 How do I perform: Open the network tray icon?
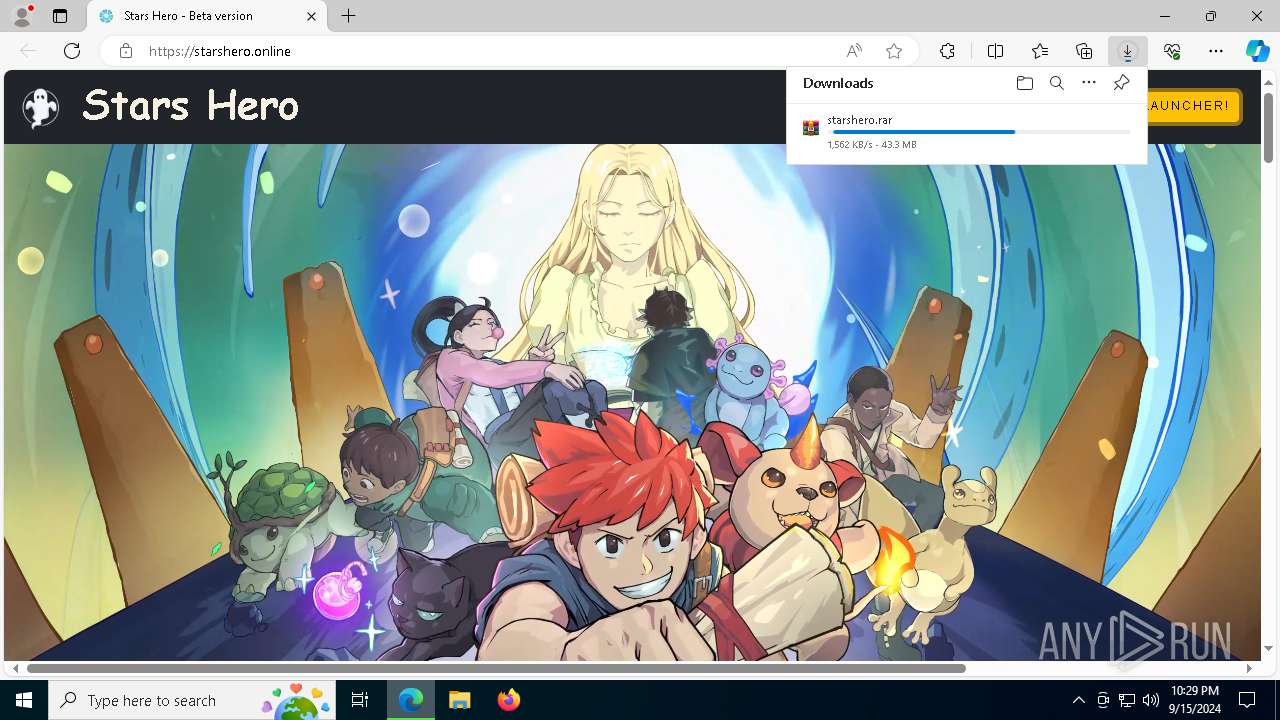(x=1127, y=700)
